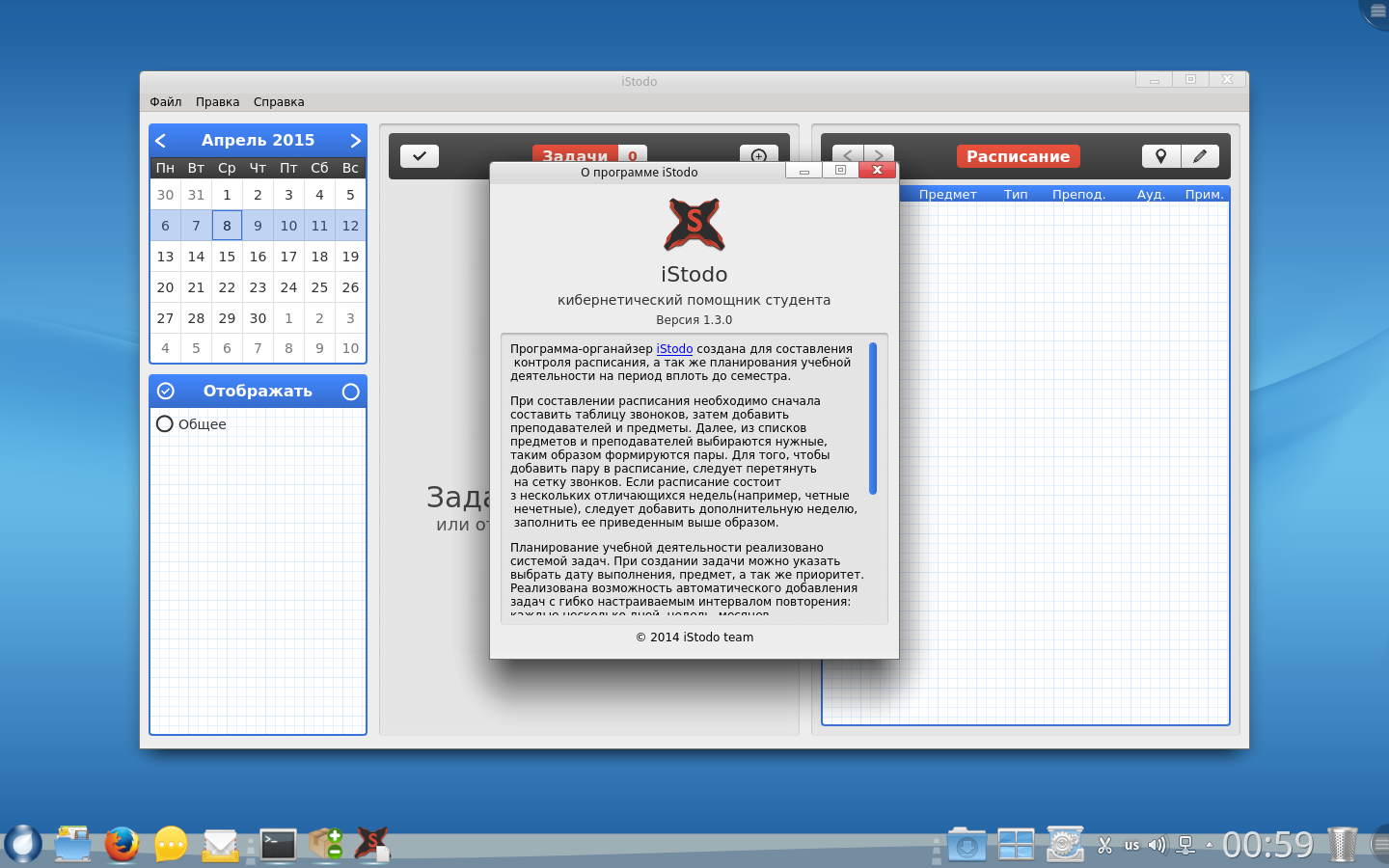The width and height of the screenshot is (1389, 868).
Task: Click the red Расписание button
Action: (x=1019, y=156)
